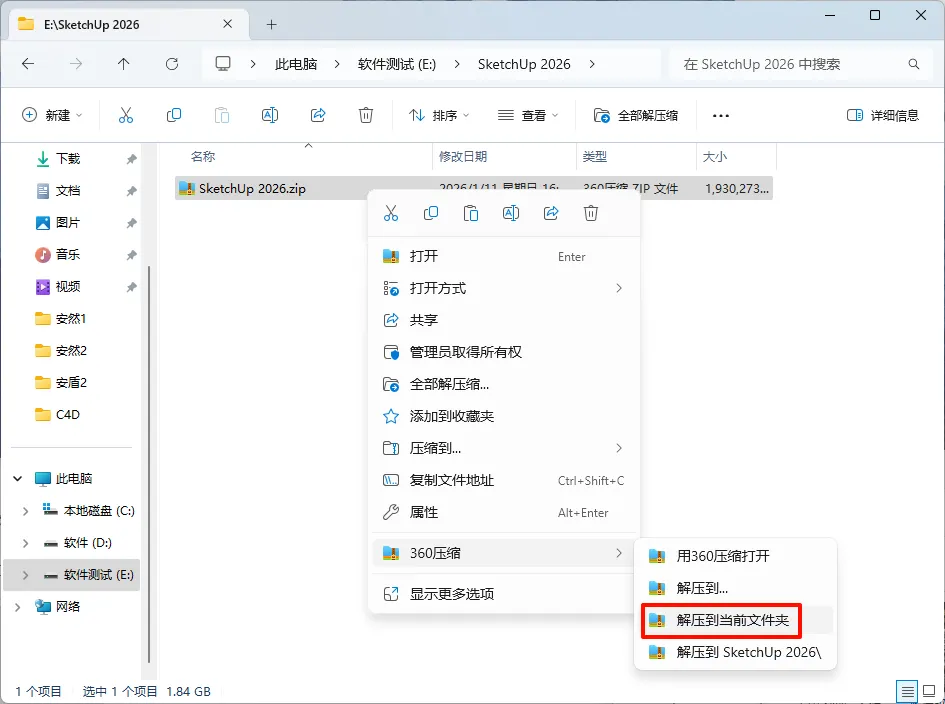Switch to large thumbnails view icon

pyautogui.click(x=929, y=691)
